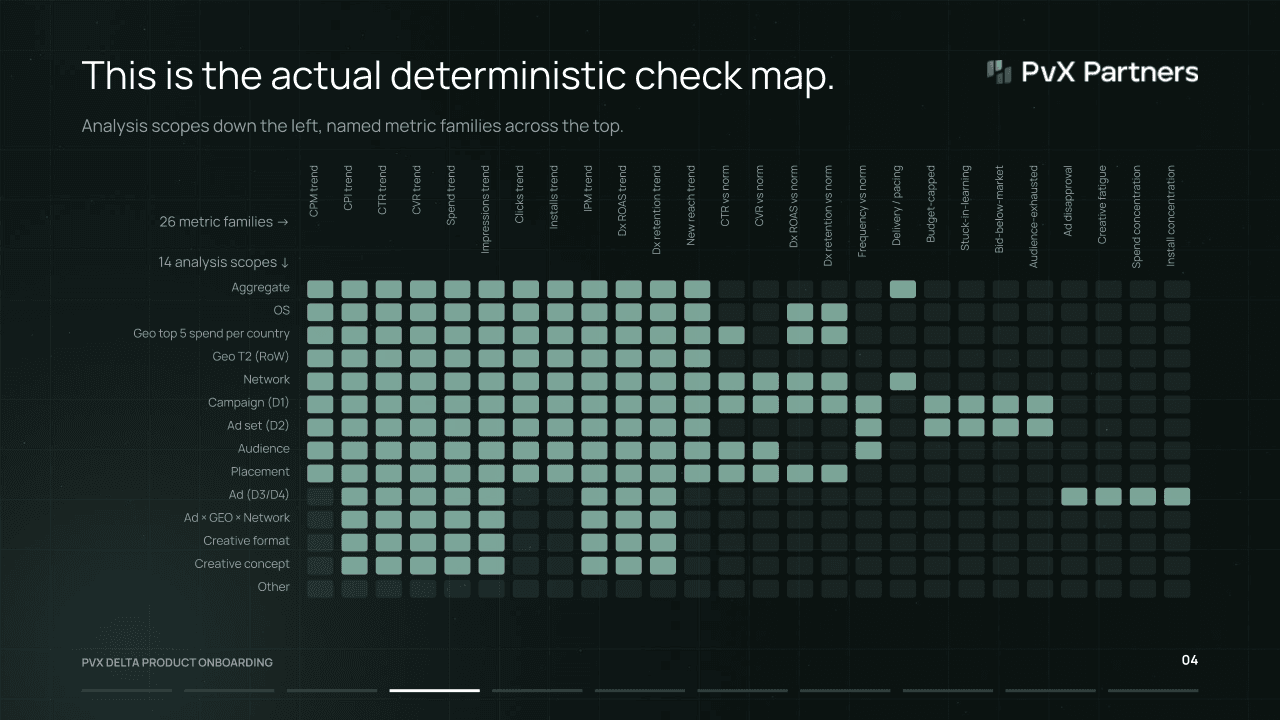Image resolution: width=1280 pixels, height=720 pixels.
Task: Select the 'Dx ROAS trend' column header
Action: pyautogui.click(x=623, y=203)
